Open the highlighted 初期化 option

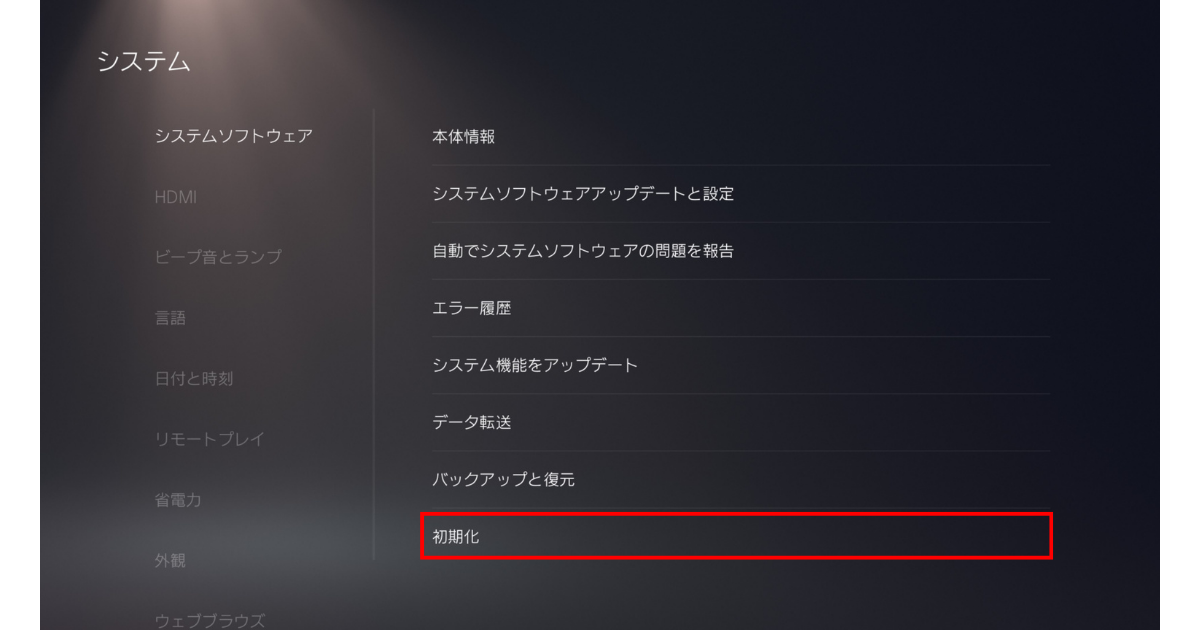coord(736,536)
